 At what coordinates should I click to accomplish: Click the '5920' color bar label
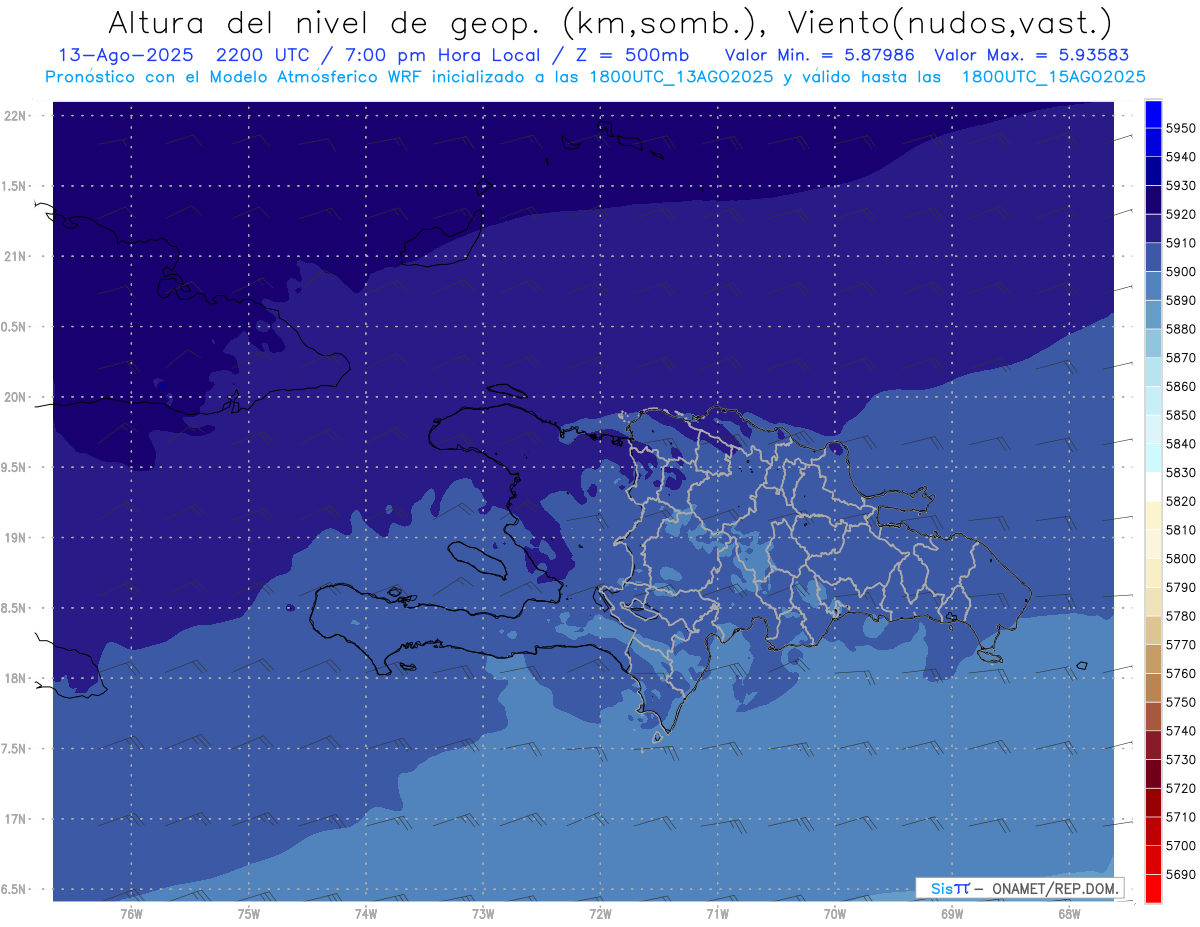pyautogui.click(x=1181, y=214)
